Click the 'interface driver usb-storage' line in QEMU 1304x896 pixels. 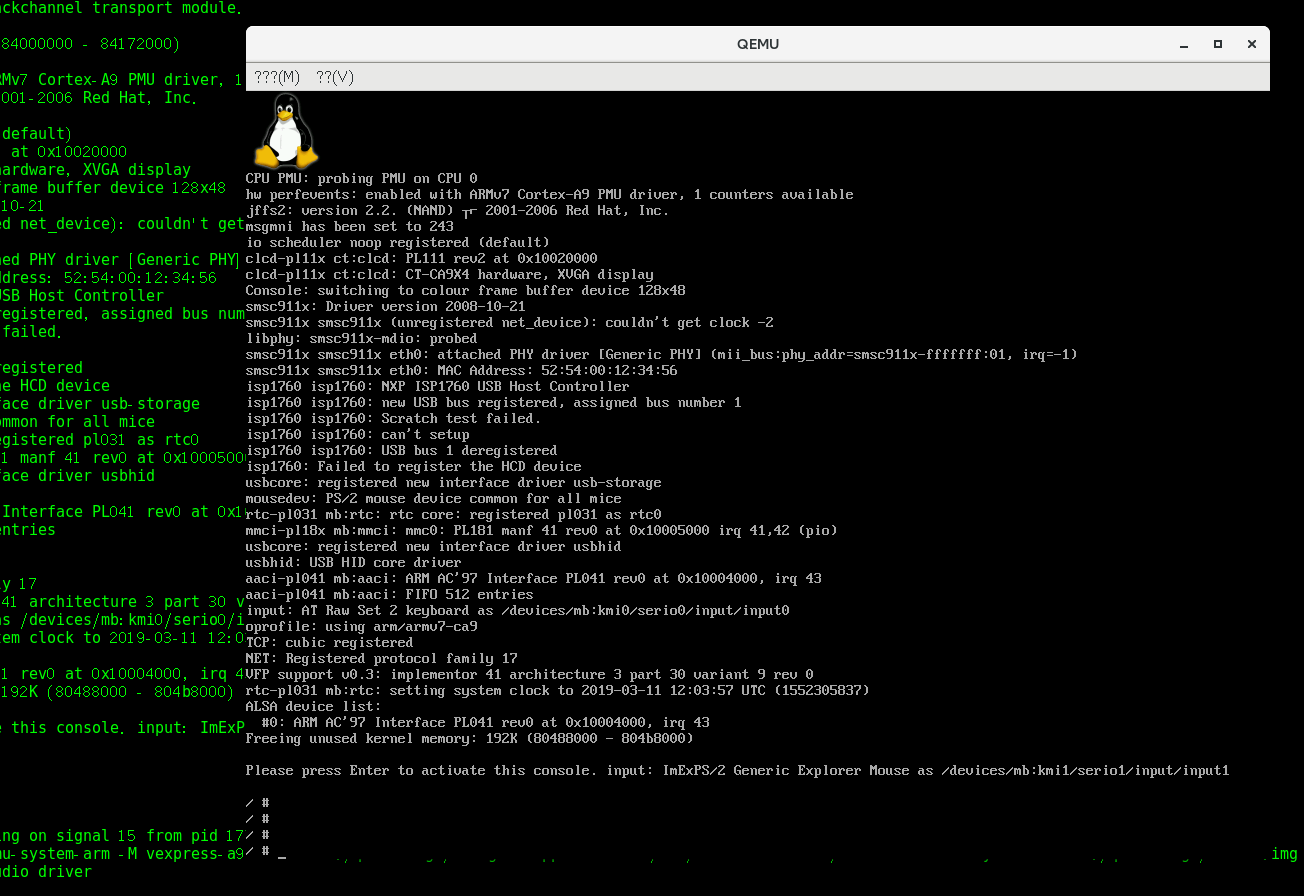[x=453, y=483]
